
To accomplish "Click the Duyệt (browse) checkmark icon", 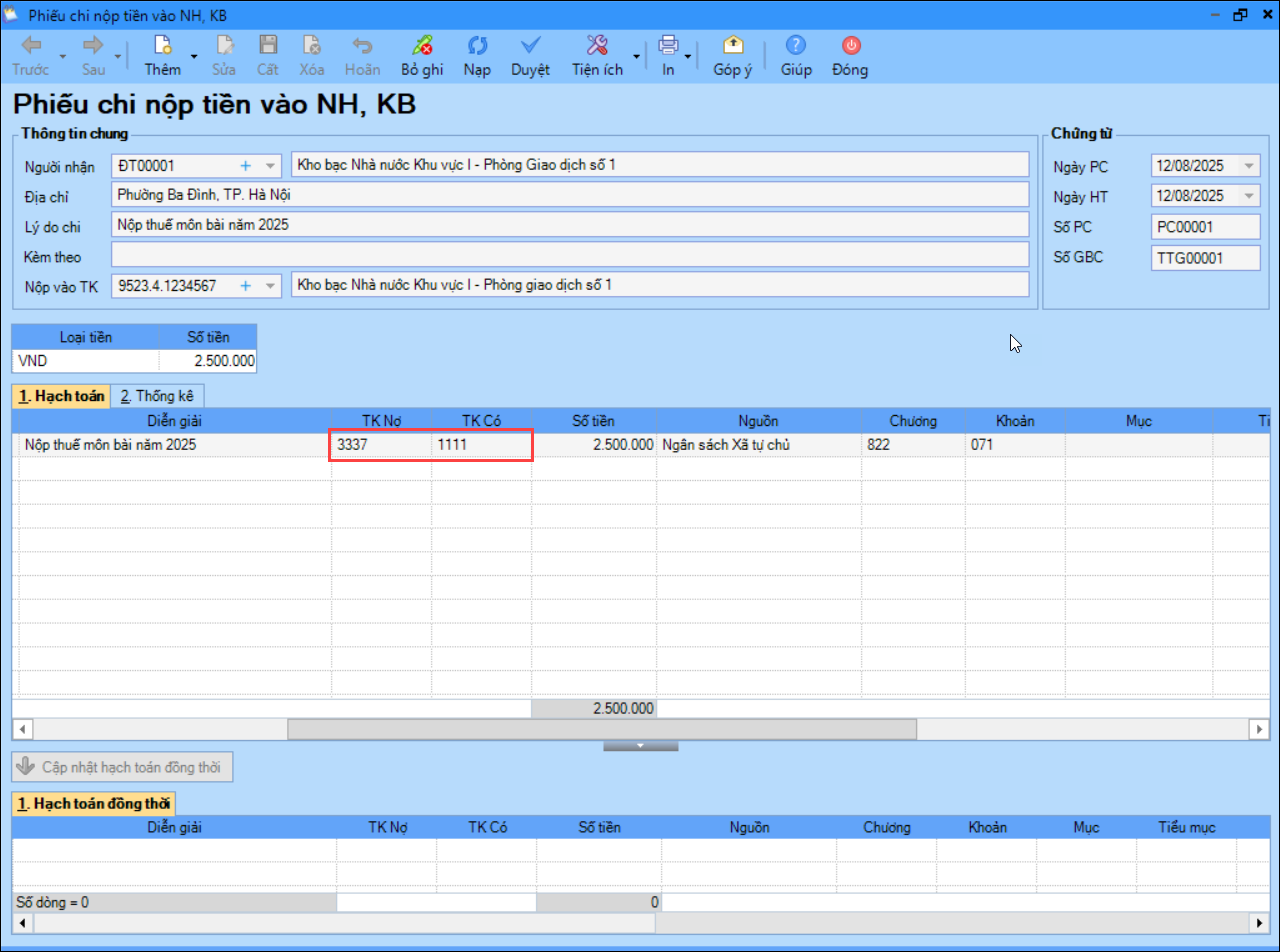I will pos(530,46).
